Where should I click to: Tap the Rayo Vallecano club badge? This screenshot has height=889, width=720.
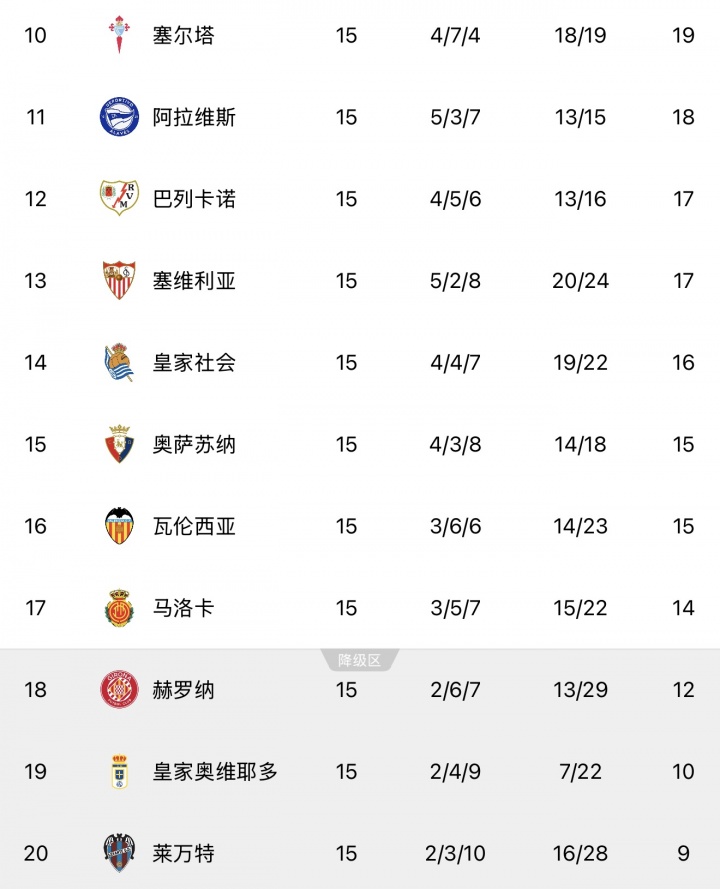[119, 199]
